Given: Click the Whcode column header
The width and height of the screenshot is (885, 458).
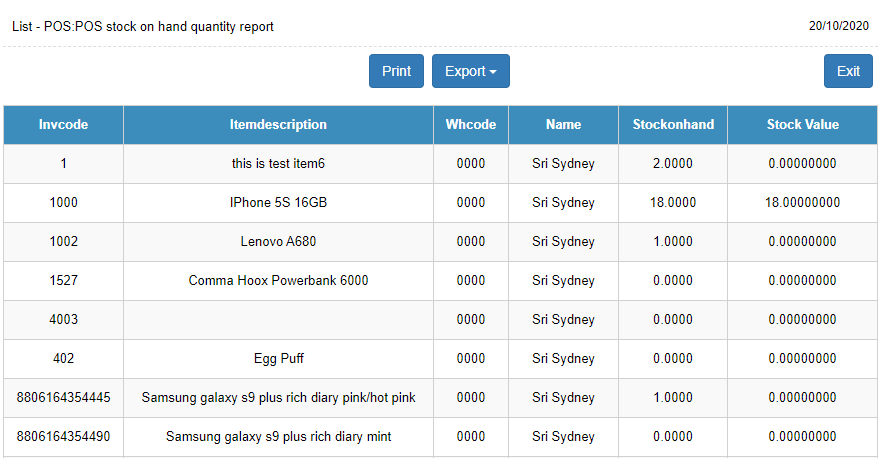Looking at the screenshot, I should coord(470,125).
